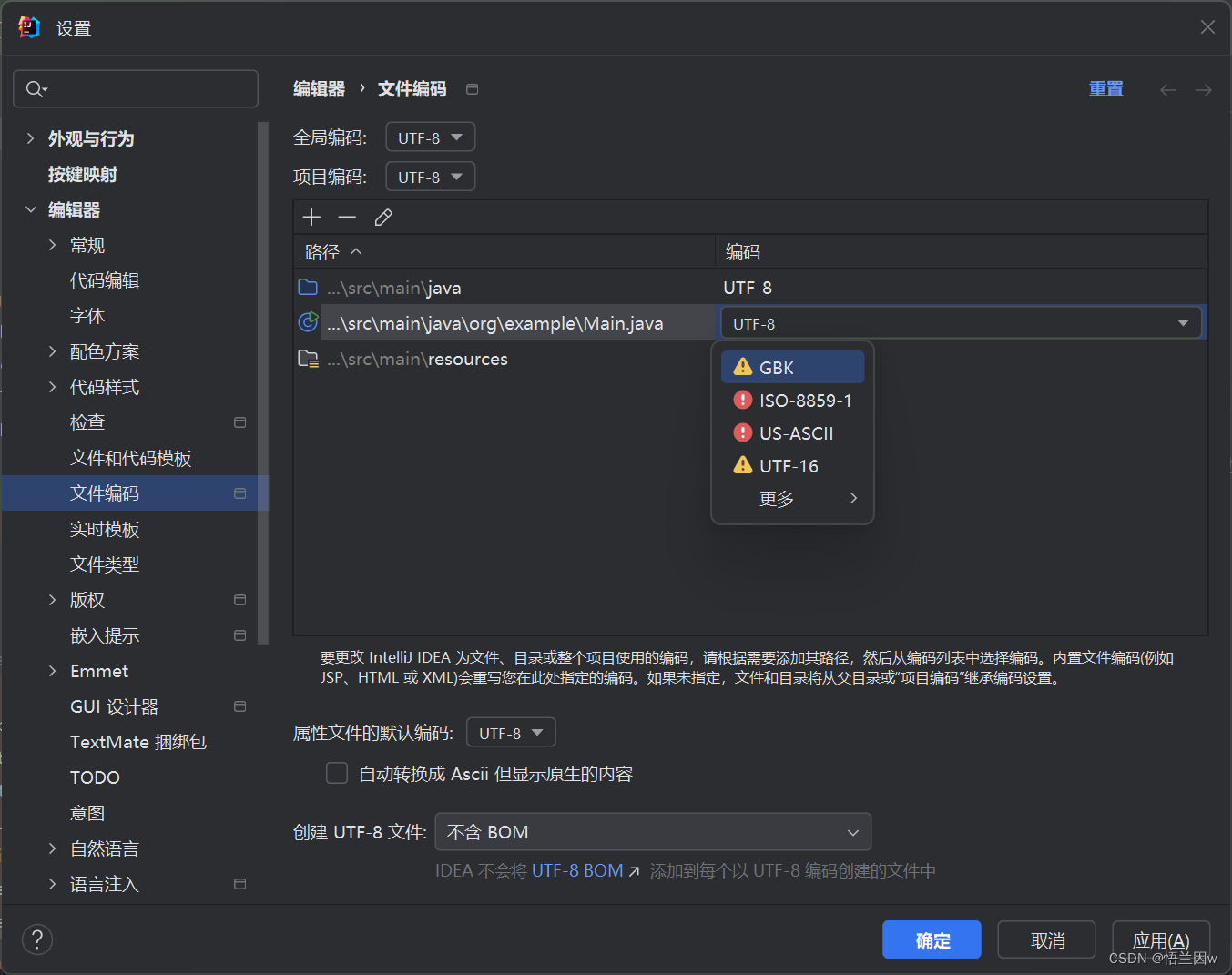Image resolution: width=1232 pixels, height=975 pixels.
Task: Open the 全局编码 UTF-8 dropdown
Action: pyautogui.click(x=431, y=137)
